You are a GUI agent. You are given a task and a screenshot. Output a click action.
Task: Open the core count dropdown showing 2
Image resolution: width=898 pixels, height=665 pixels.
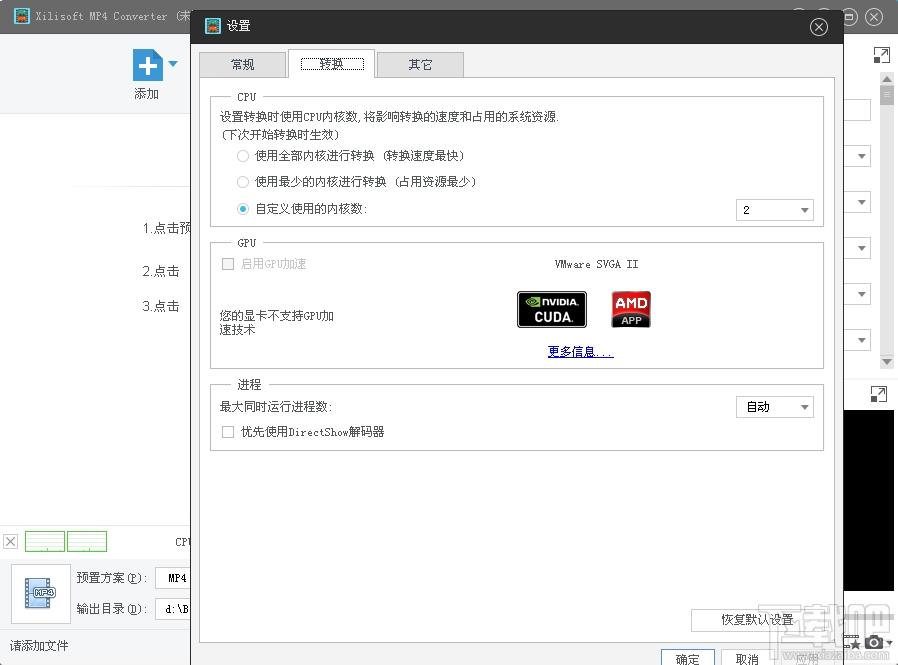[774, 210]
